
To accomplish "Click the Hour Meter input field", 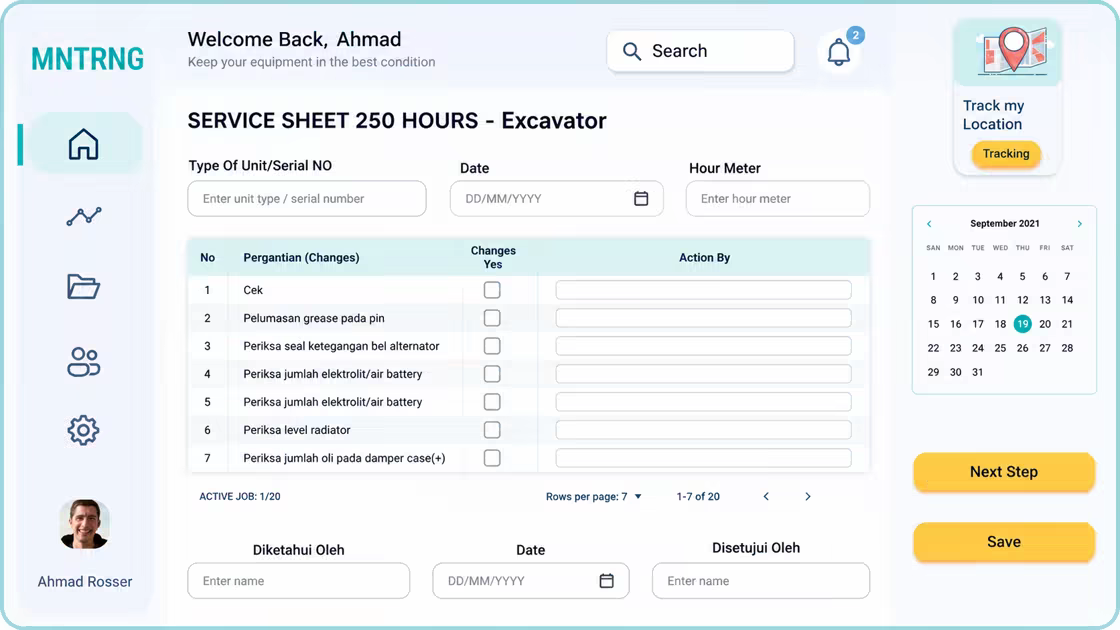I will [x=778, y=199].
